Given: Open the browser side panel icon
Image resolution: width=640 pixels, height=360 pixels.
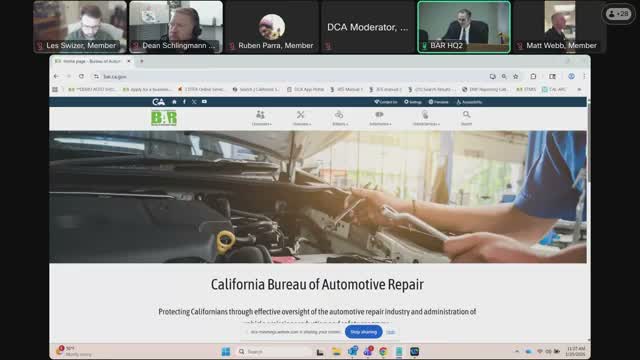Looking at the screenshot, I should (552, 76).
